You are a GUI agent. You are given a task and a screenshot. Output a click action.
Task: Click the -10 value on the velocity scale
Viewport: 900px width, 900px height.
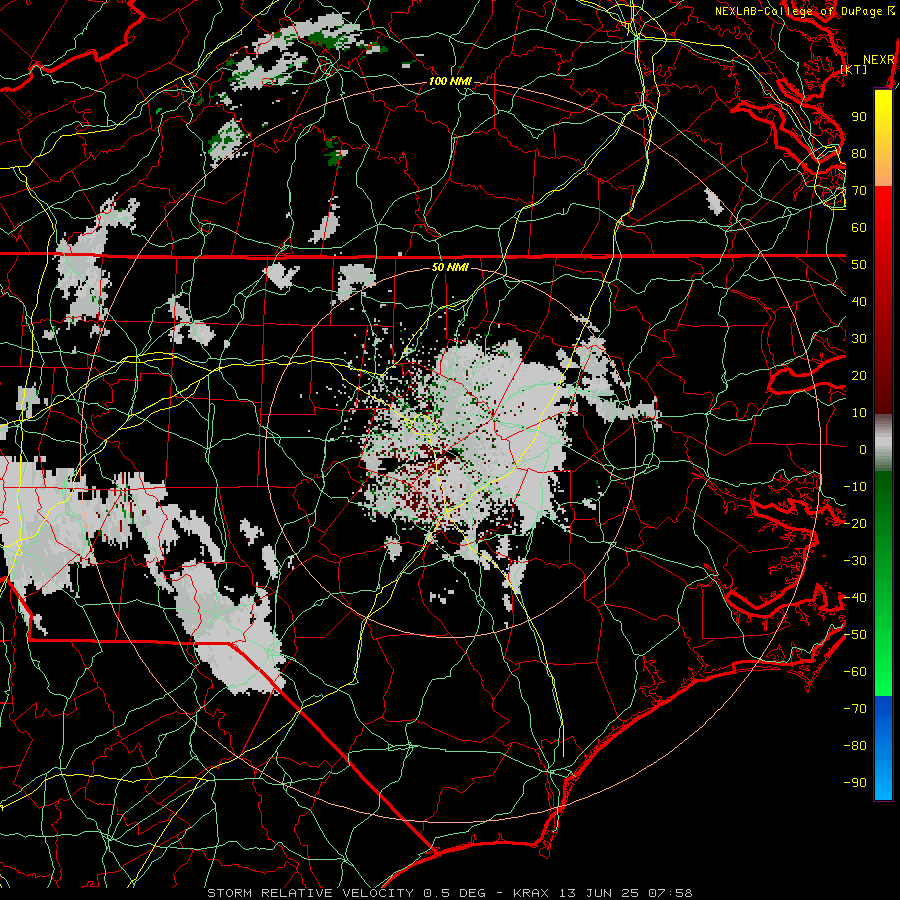855,487
